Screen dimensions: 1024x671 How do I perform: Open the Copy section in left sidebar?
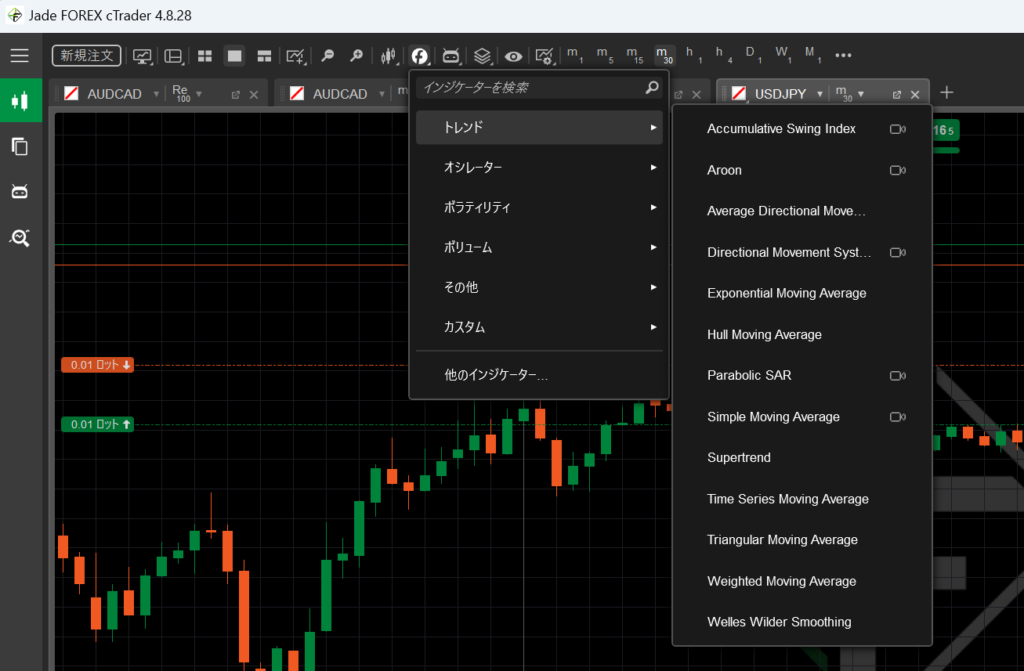(x=20, y=147)
